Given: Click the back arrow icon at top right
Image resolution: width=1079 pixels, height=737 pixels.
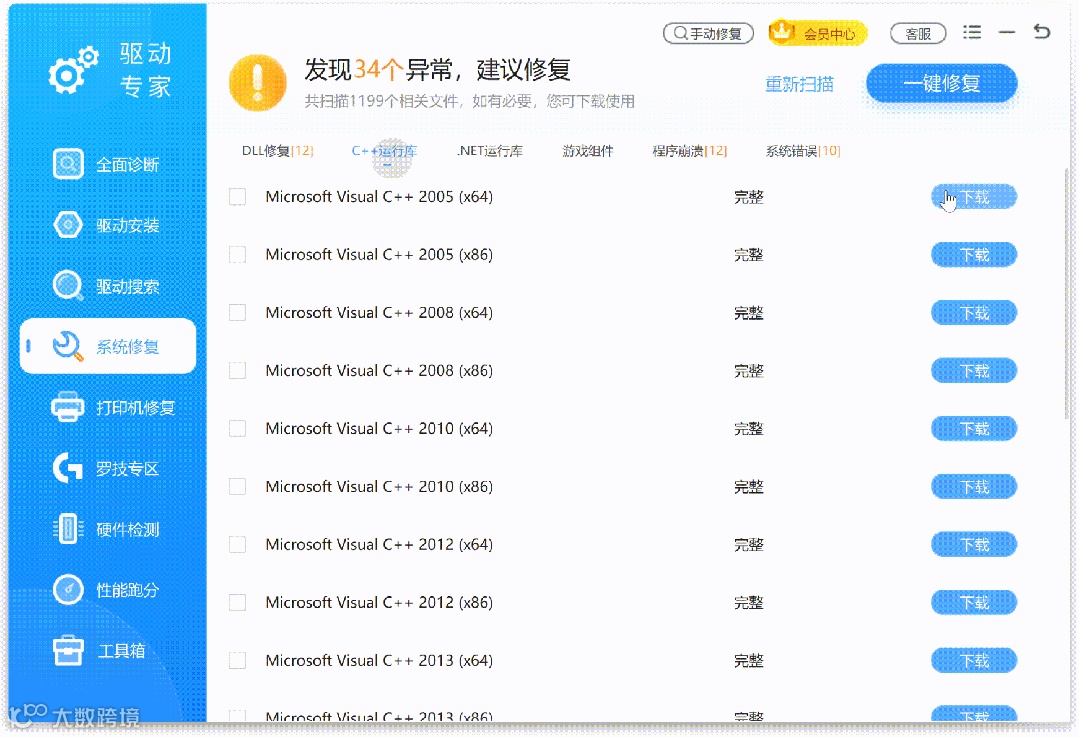Looking at the screenshot, I should [1042, 32].
